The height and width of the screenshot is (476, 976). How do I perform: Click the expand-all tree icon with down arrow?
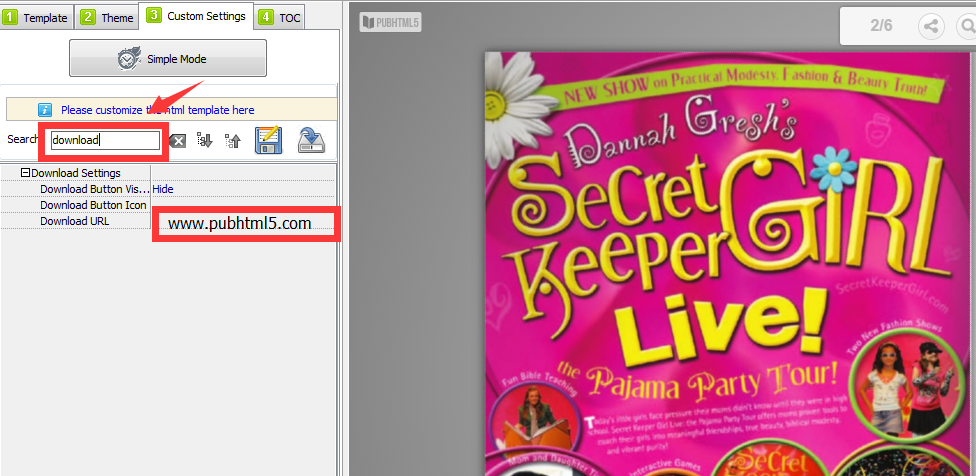click(204, 141)
